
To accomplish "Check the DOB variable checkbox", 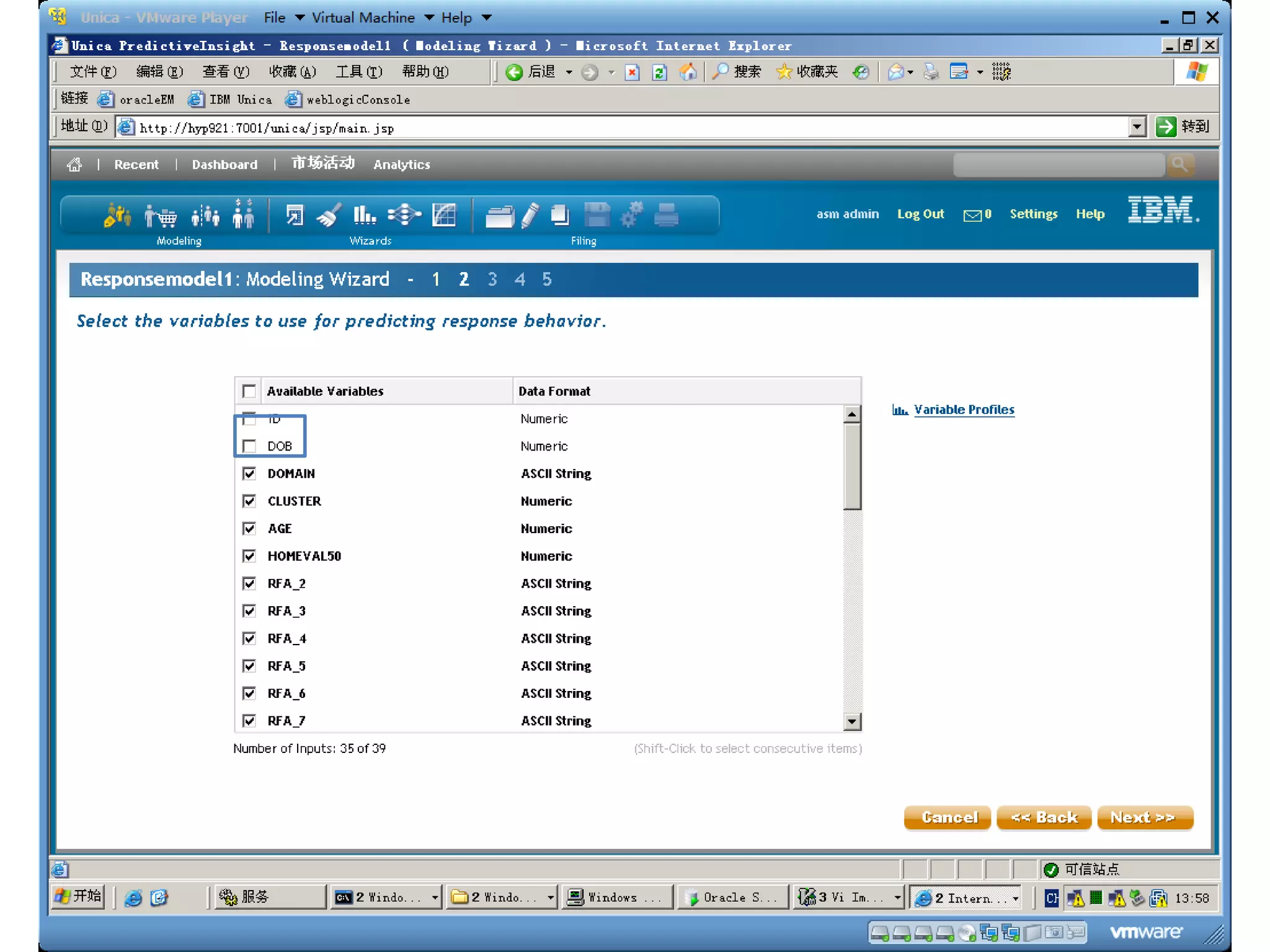I will (x=249, y=446).
